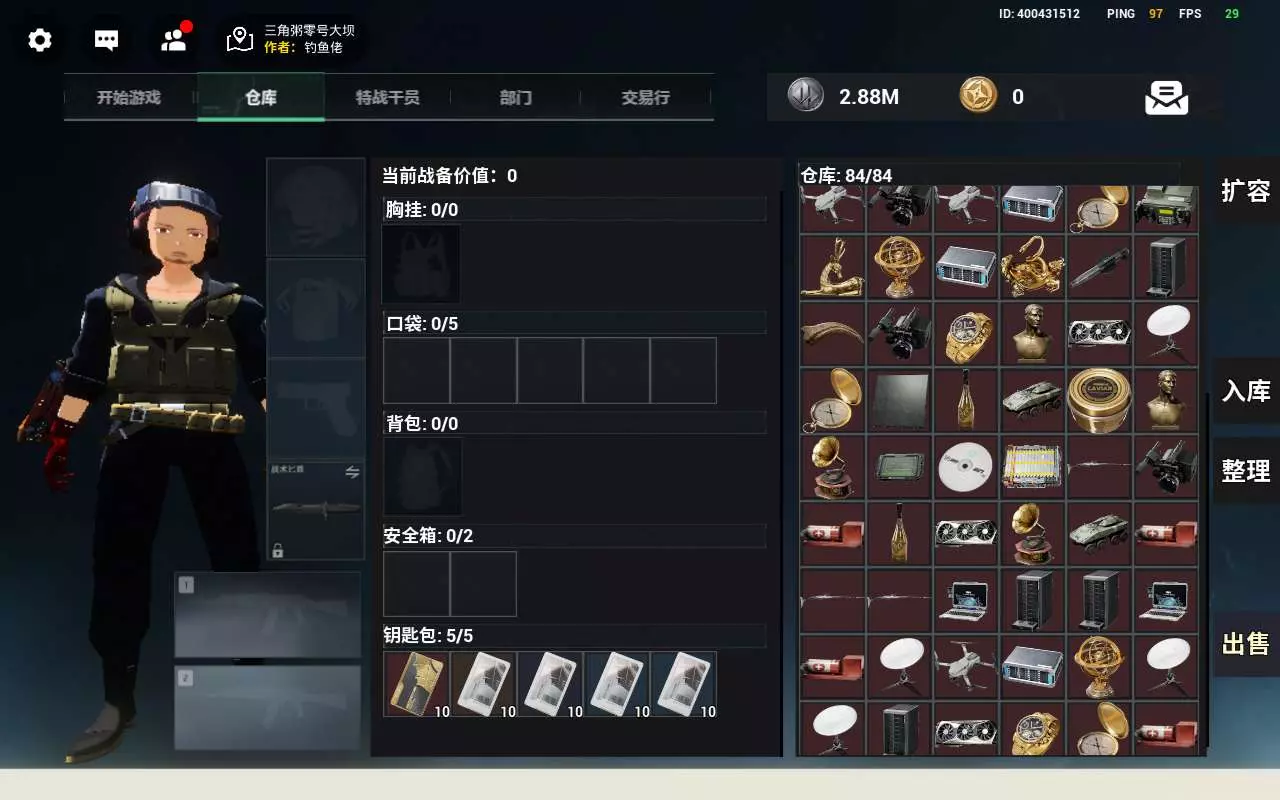Open the 交易行 tab
The image size is (1280, 800).
click(x=645, y=97)
